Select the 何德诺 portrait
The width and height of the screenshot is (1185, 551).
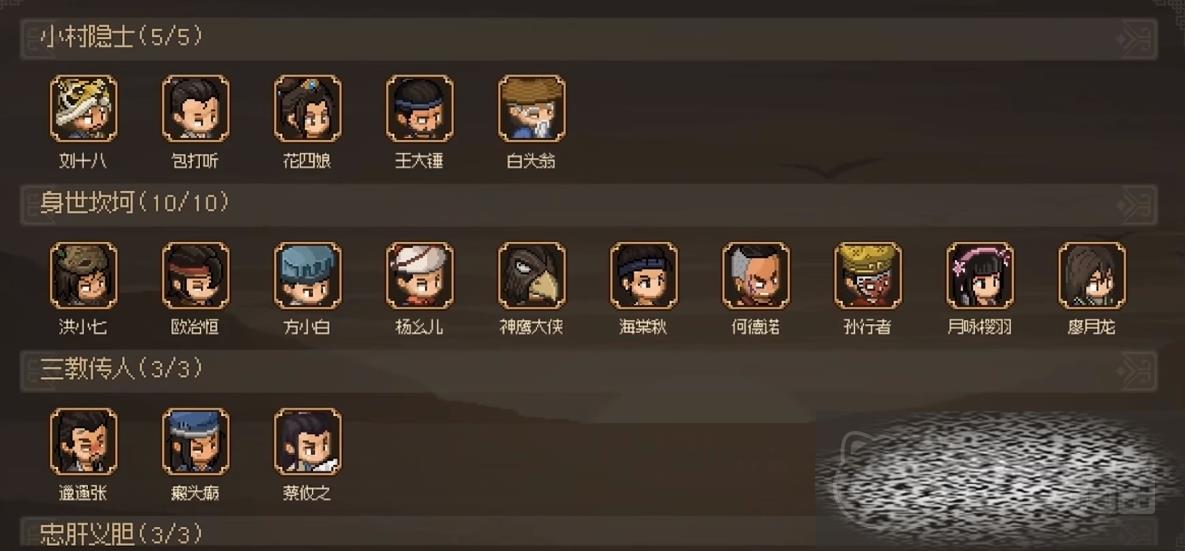(x=756, y=275)
